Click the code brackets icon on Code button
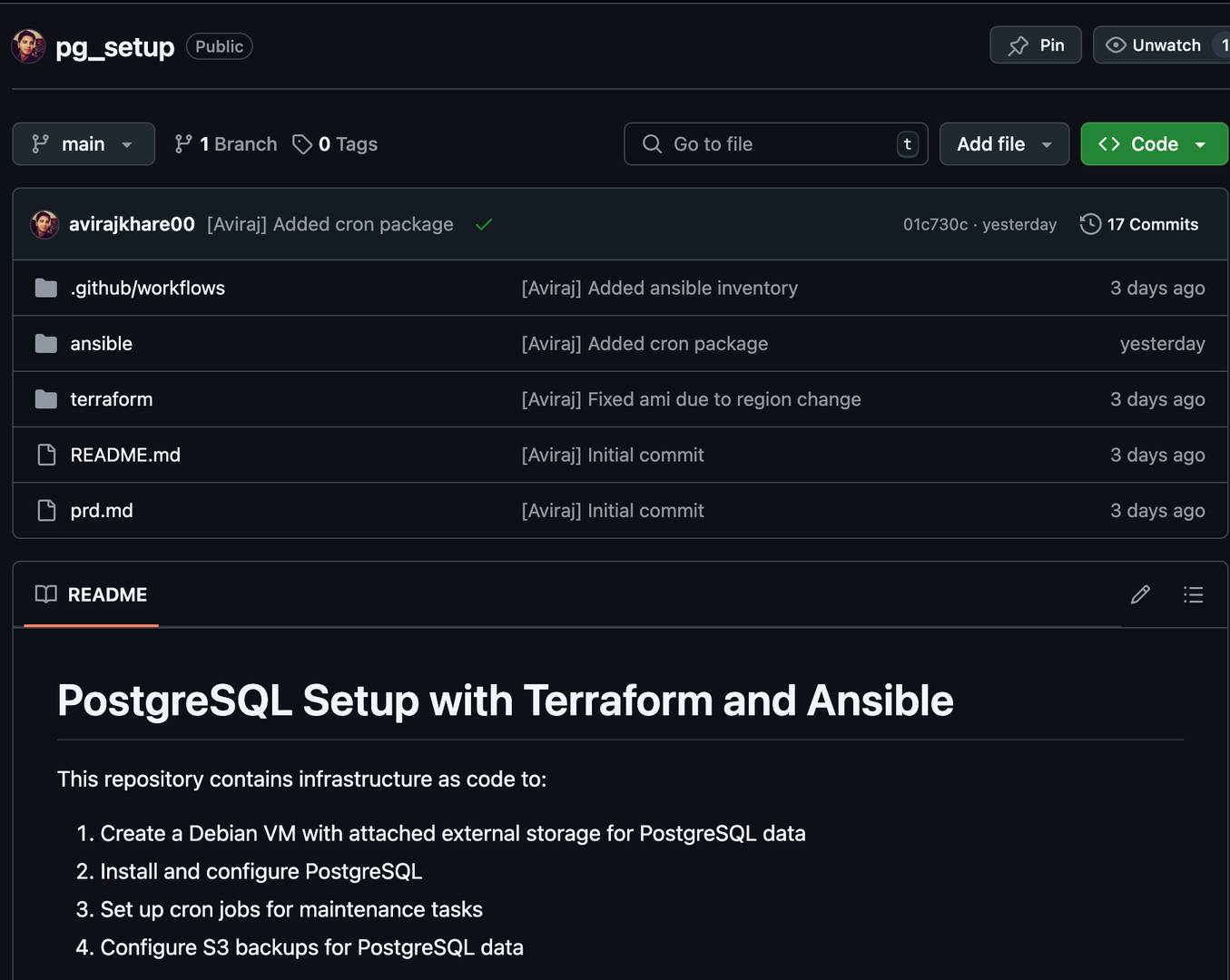This screenshot has height=980, width=1230. 1109,144
